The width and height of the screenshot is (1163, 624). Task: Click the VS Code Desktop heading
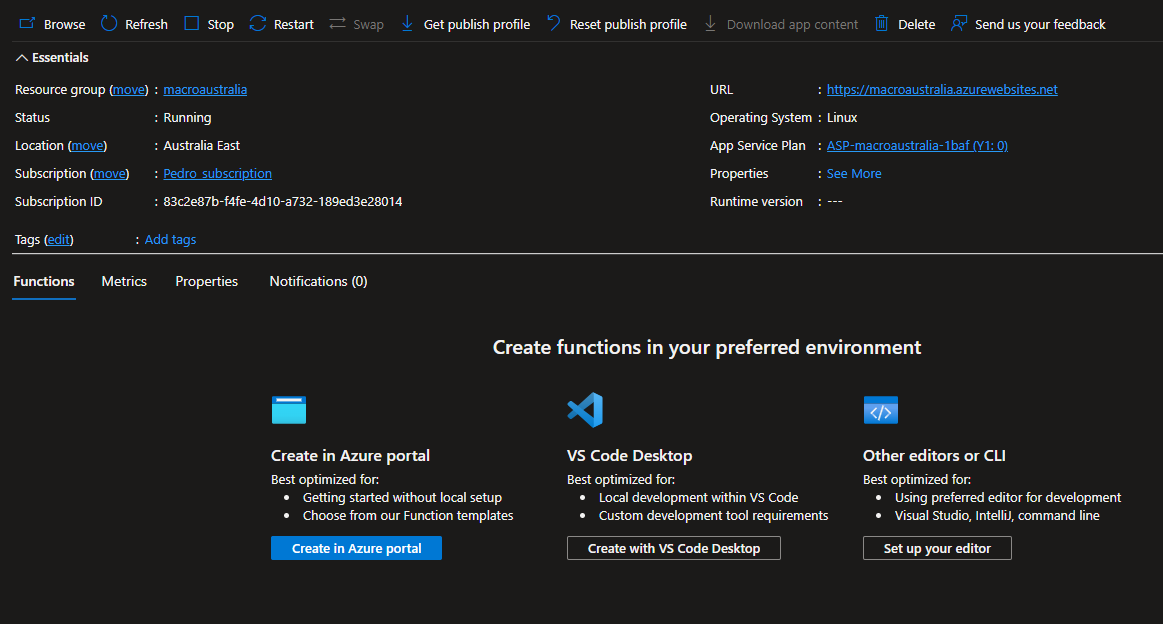[629, 456]
